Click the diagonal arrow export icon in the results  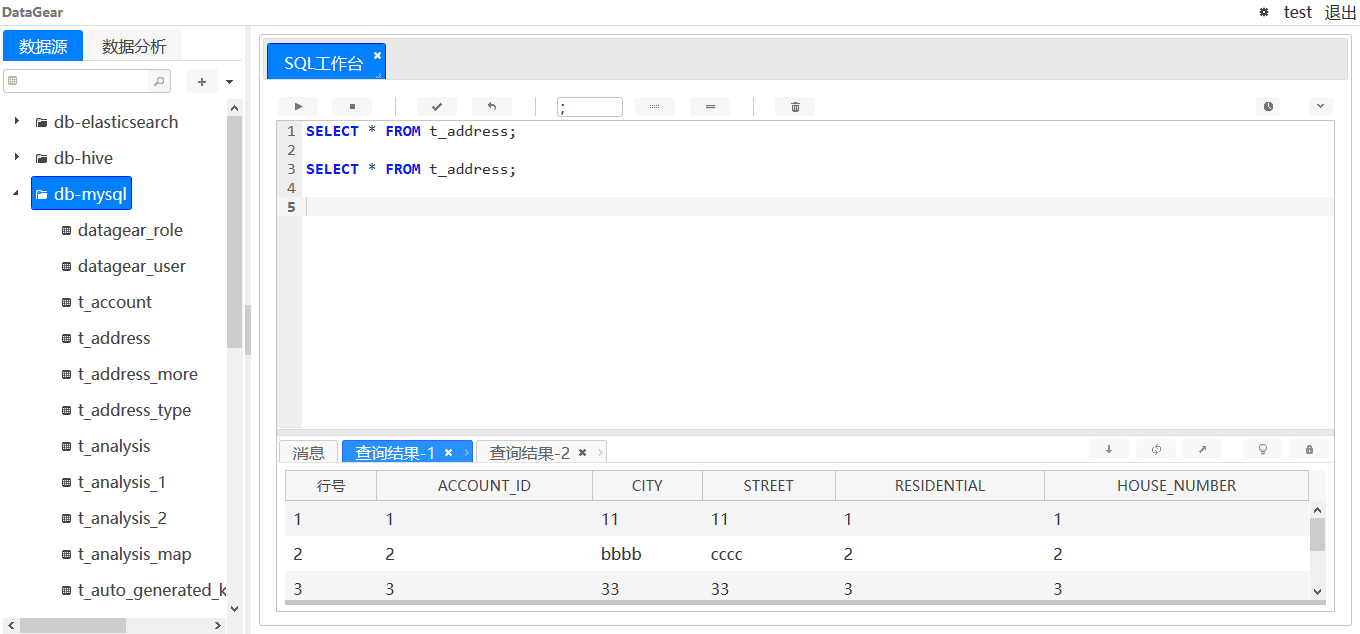point(1202,449)
